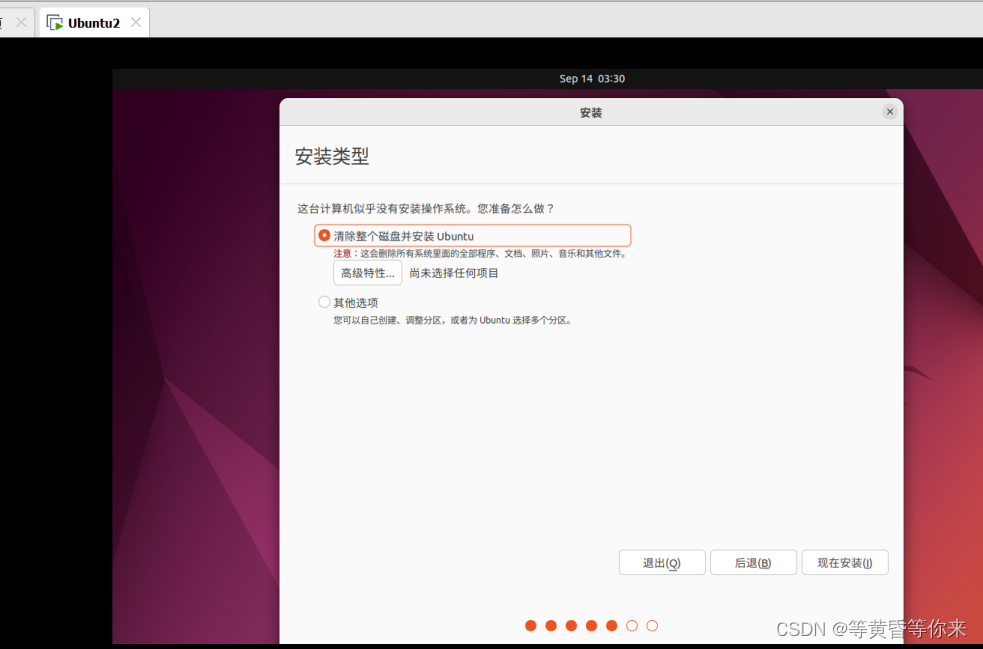
Task: Click the description "您可以自己创建、调整分区"
Action: [452, 320]
